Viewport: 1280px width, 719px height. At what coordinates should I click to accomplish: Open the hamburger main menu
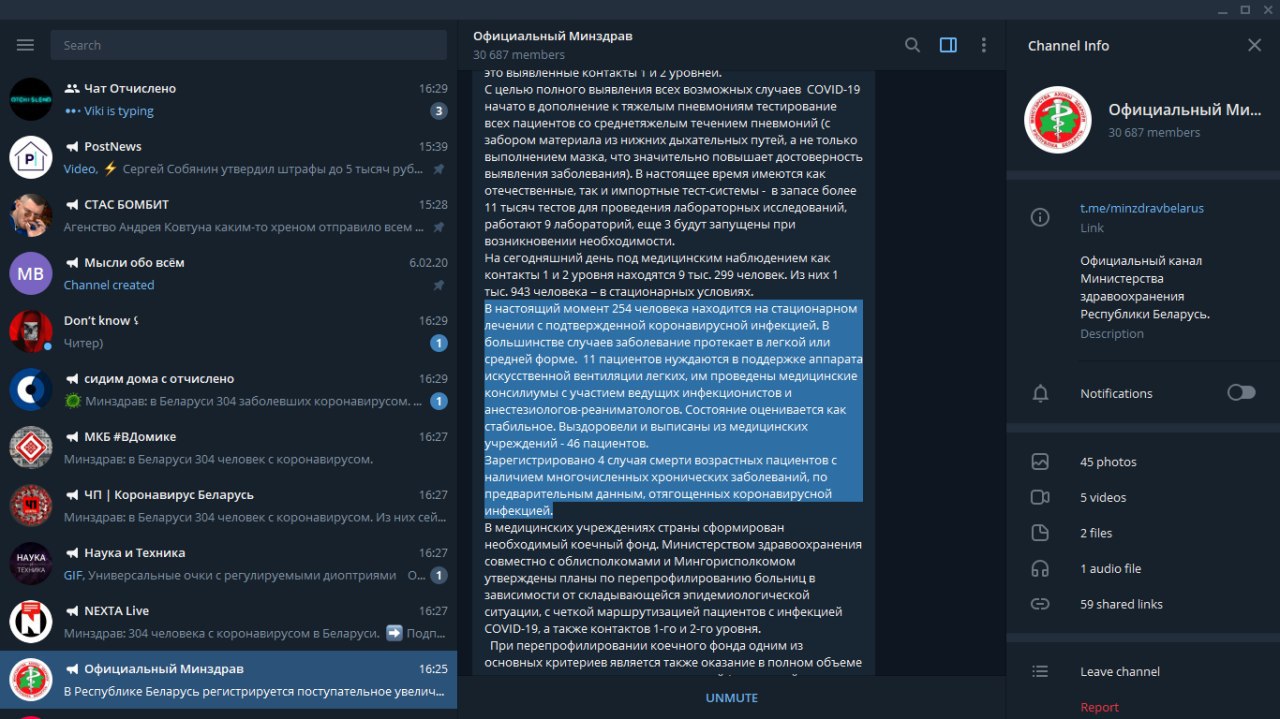pyautogui.click(x=26, y=45)
